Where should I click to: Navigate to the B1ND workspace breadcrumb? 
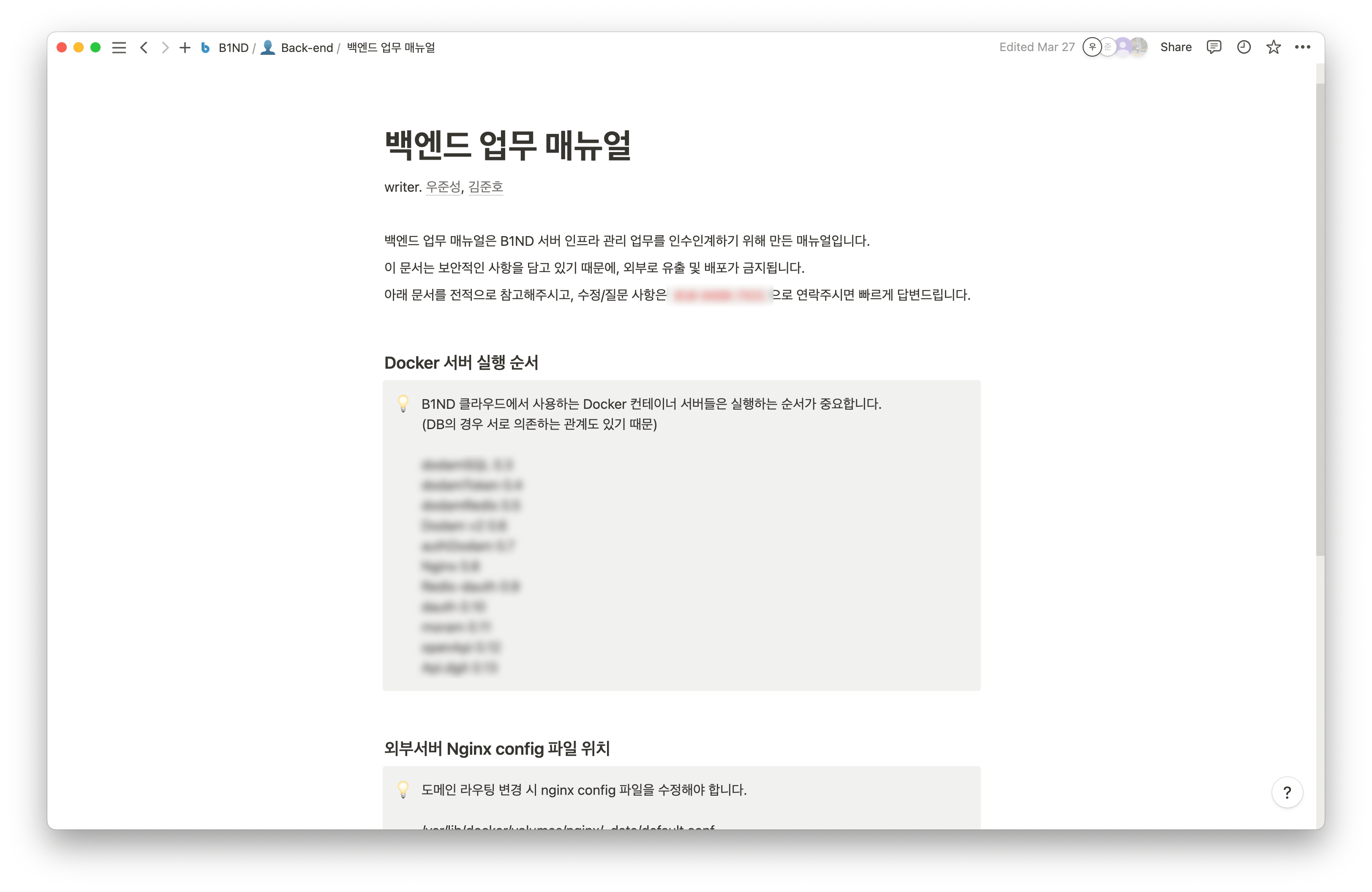click(233, 48)
